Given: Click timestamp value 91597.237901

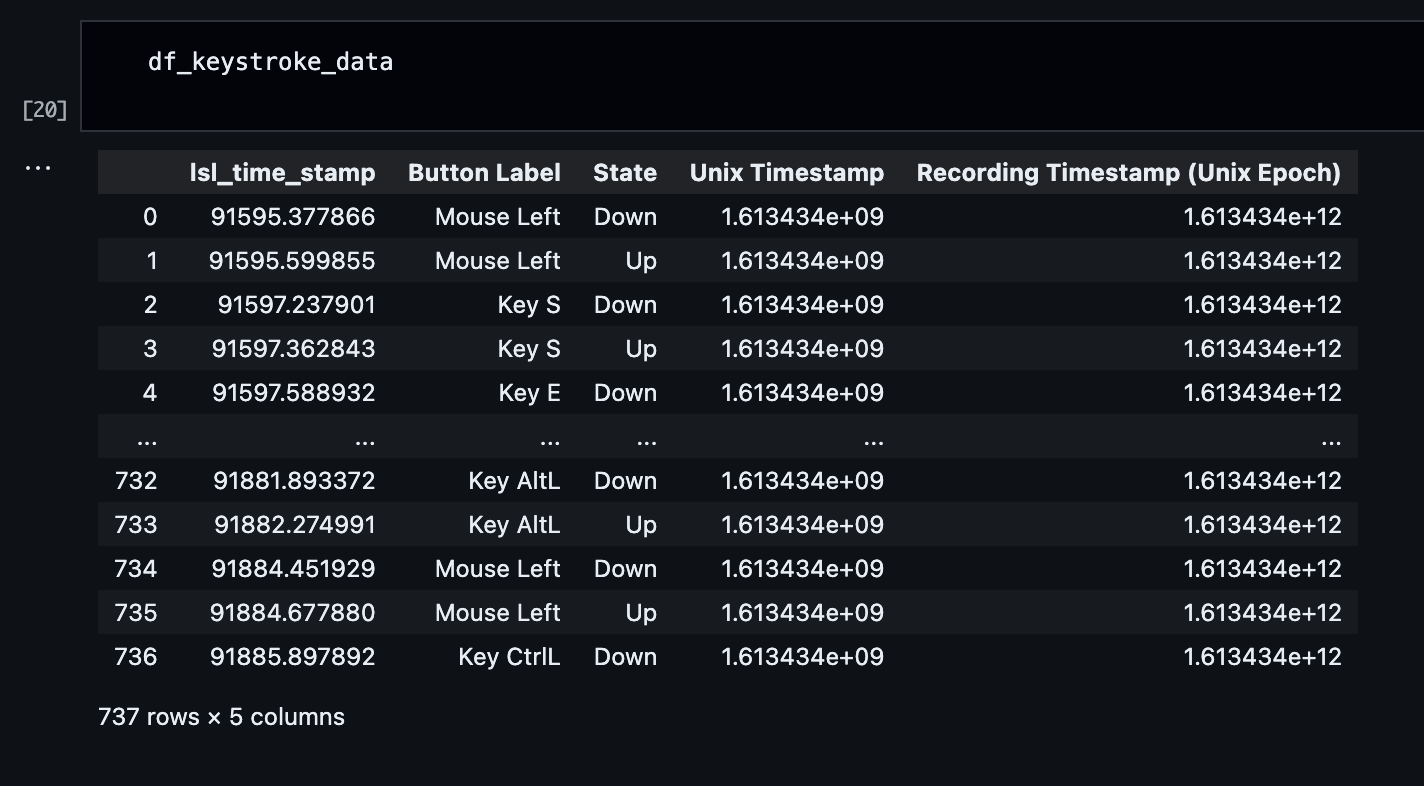Looking at the screenshot, I should tap(297, 305).
